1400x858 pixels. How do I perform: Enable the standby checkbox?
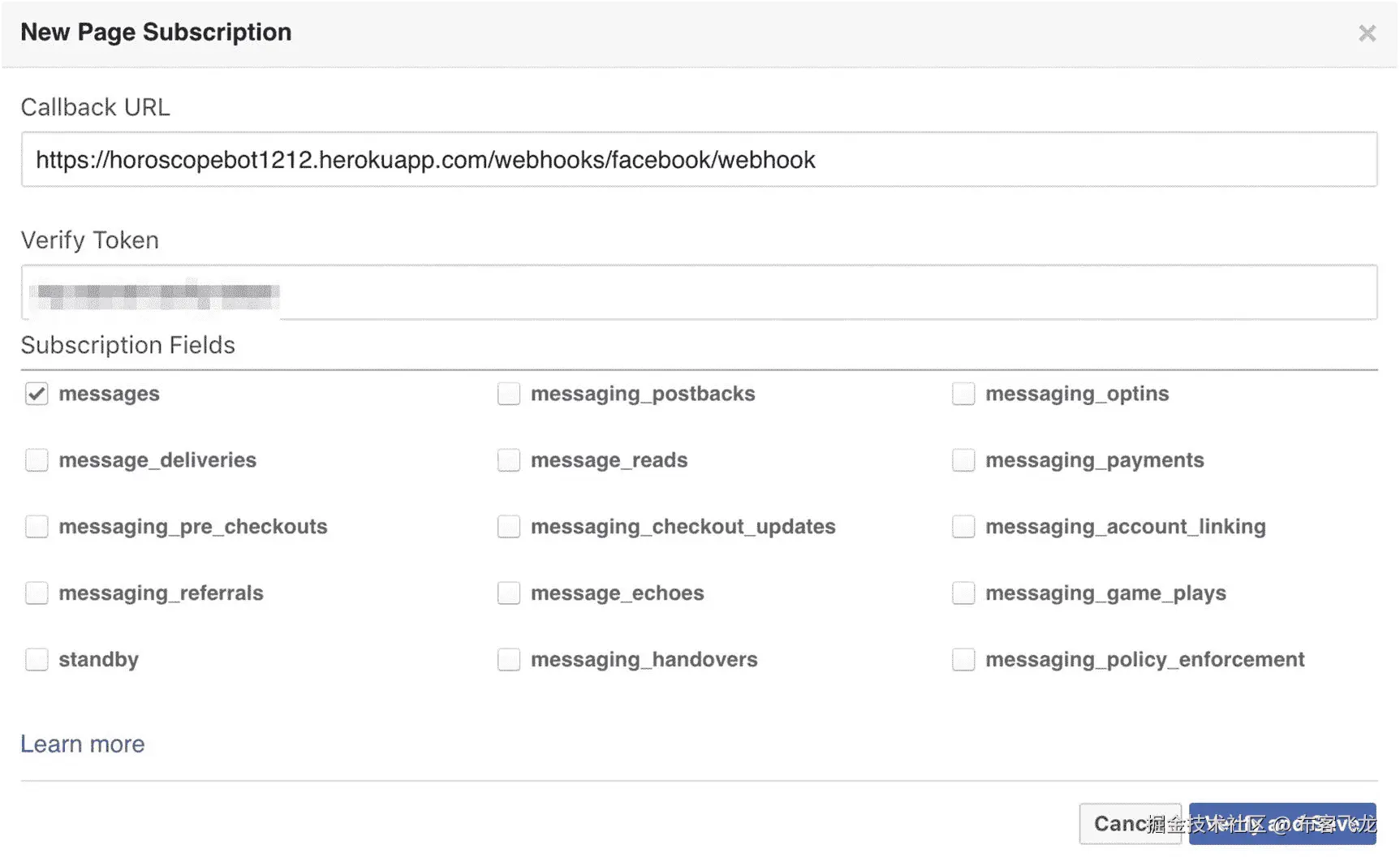click(37, 659)
